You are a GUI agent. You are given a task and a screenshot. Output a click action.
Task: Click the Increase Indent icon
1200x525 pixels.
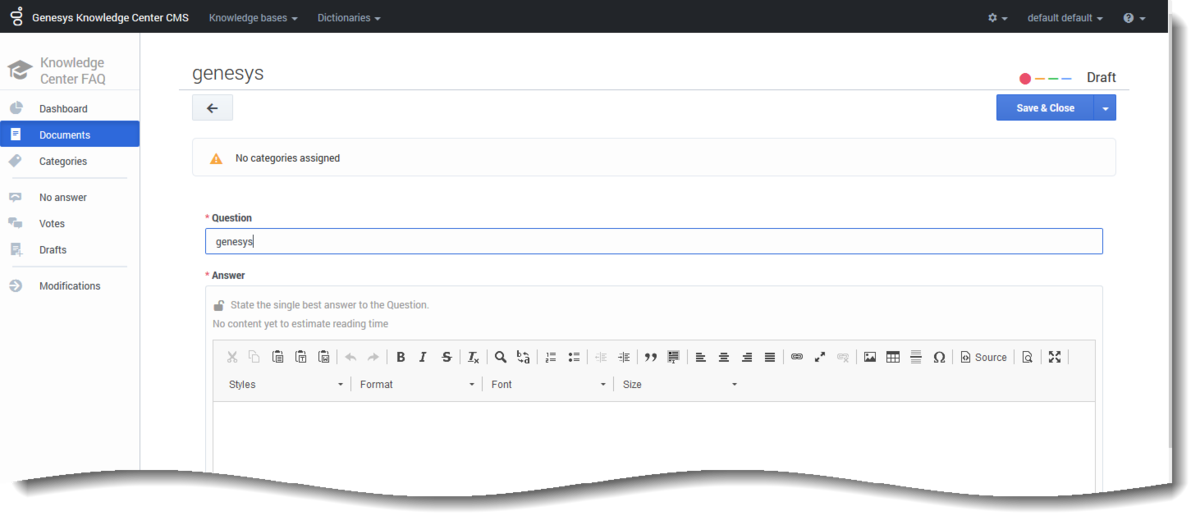624,357
